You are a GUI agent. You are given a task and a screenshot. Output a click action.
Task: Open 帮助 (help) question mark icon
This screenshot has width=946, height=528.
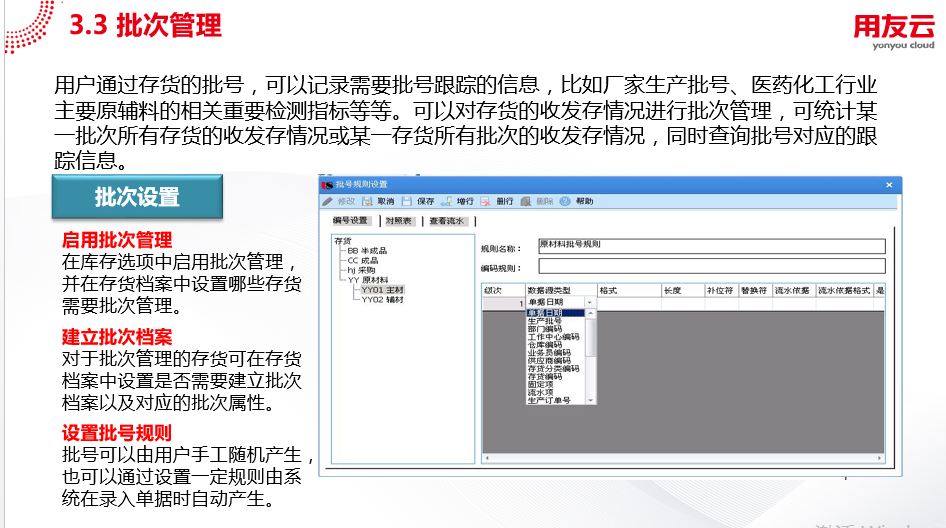coord(565,201)
